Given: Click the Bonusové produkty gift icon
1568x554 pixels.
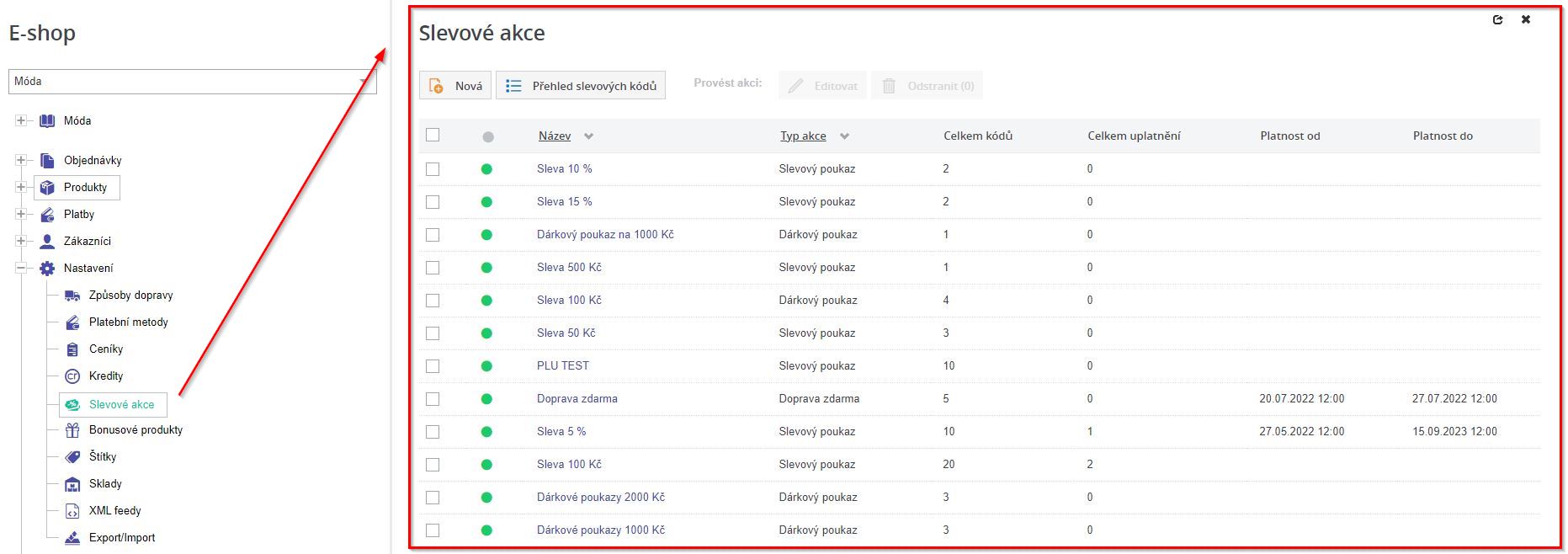Looking at the screenshot, I should pyautogui.click(x=72, y=430).
